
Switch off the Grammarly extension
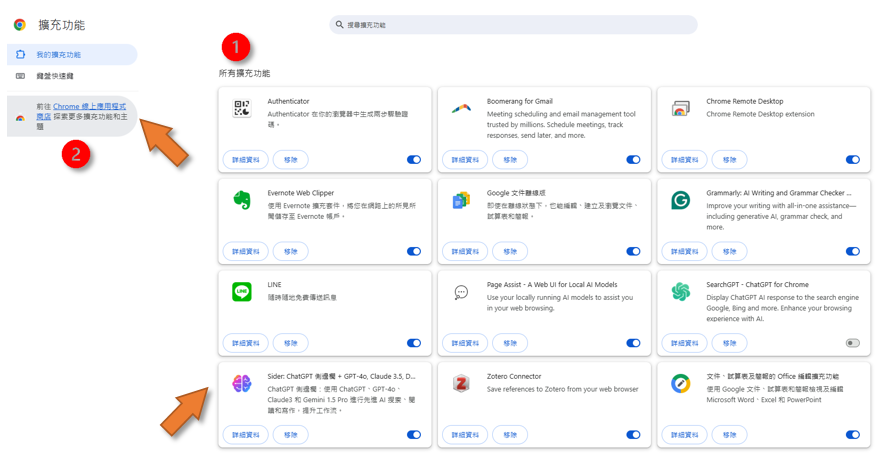[x=853, y=251]
